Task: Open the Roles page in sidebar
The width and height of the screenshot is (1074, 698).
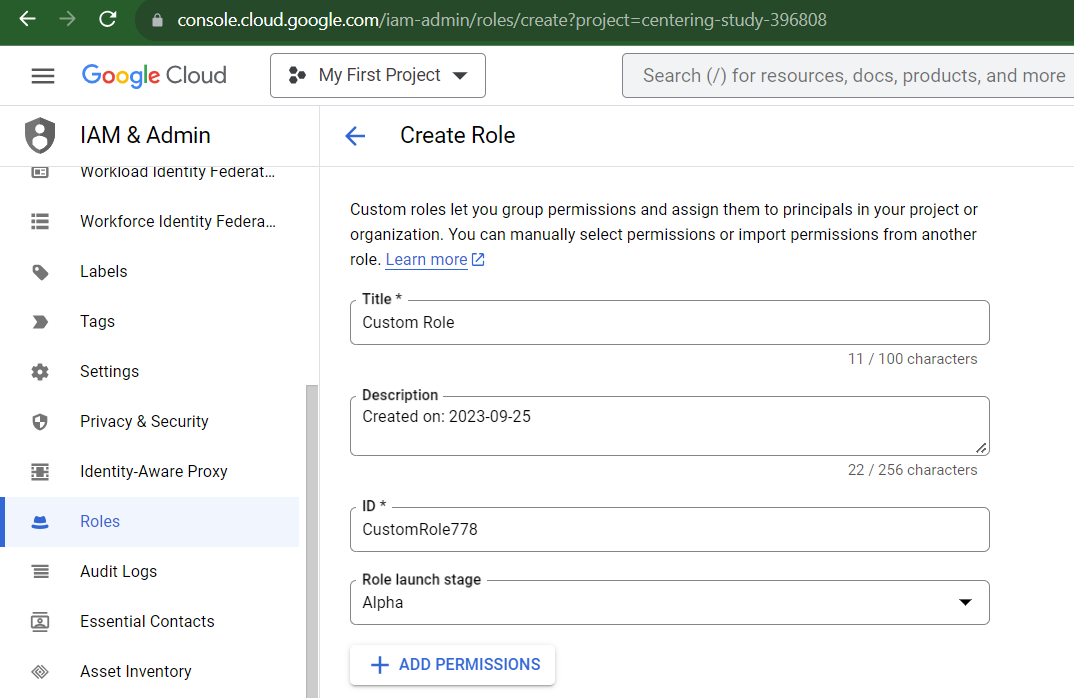Action: tap(100, 522)
